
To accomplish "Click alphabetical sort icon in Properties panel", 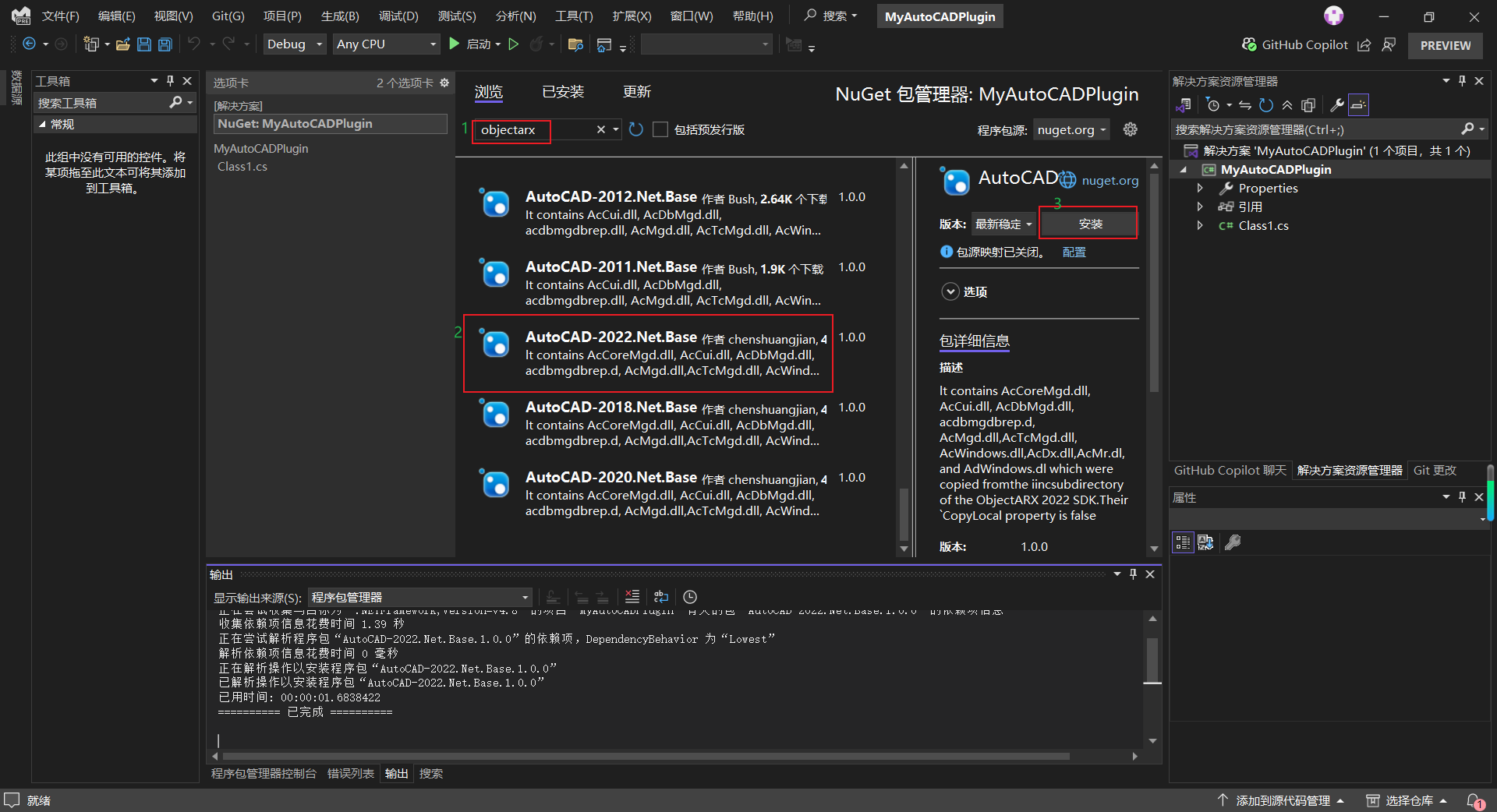I will point(1205,542).
